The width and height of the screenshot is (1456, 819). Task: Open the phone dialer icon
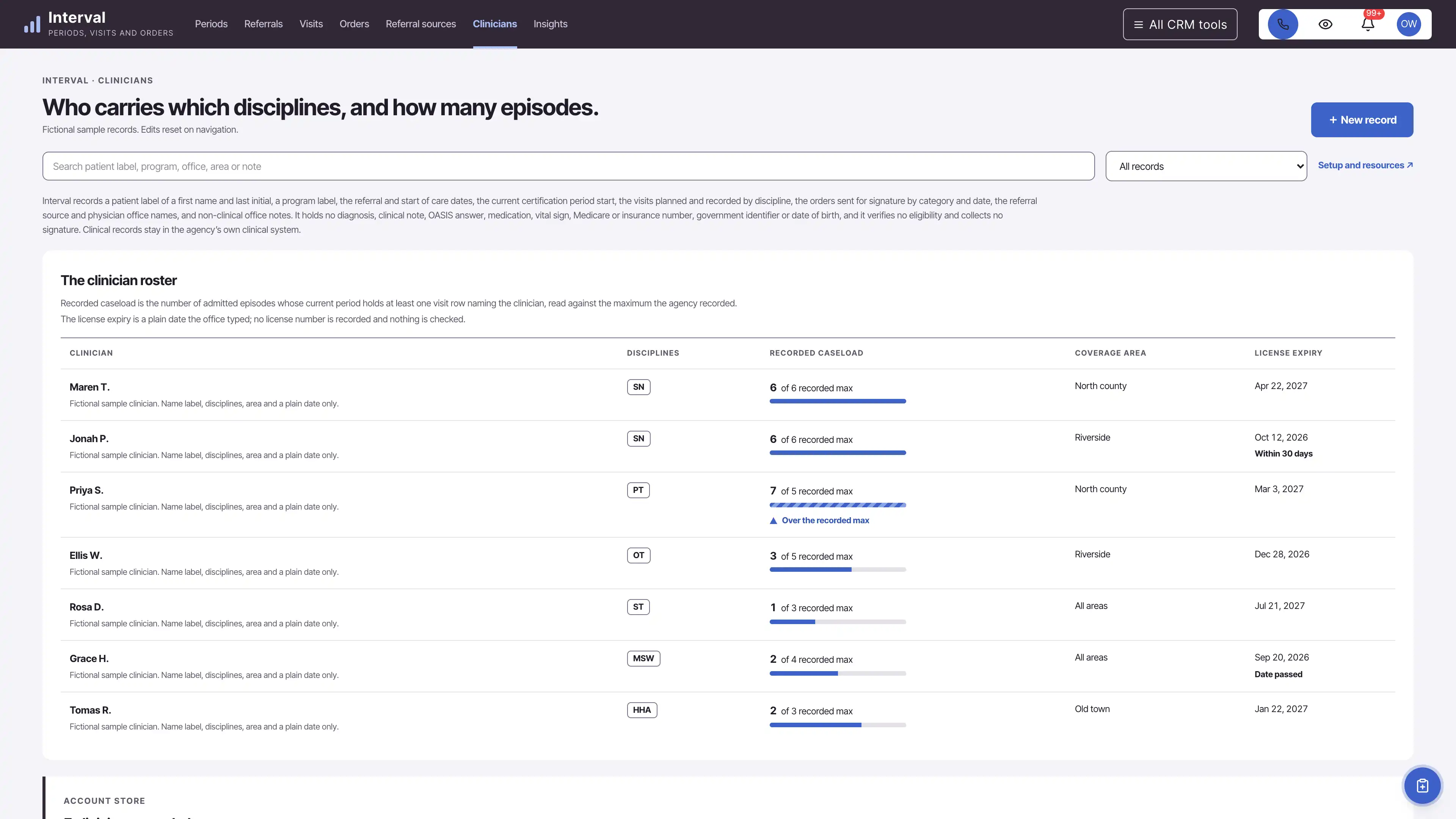tap(1282, 24)
